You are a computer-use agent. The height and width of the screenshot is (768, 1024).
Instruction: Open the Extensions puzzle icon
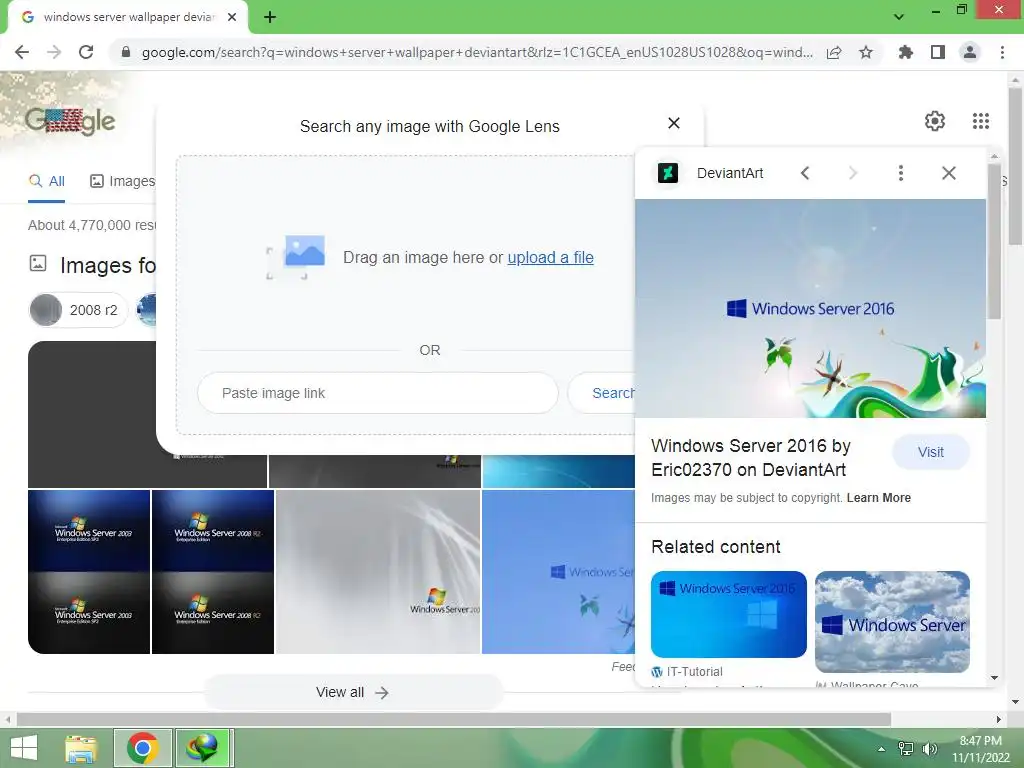pyautogui.click(x=906, y=52)
